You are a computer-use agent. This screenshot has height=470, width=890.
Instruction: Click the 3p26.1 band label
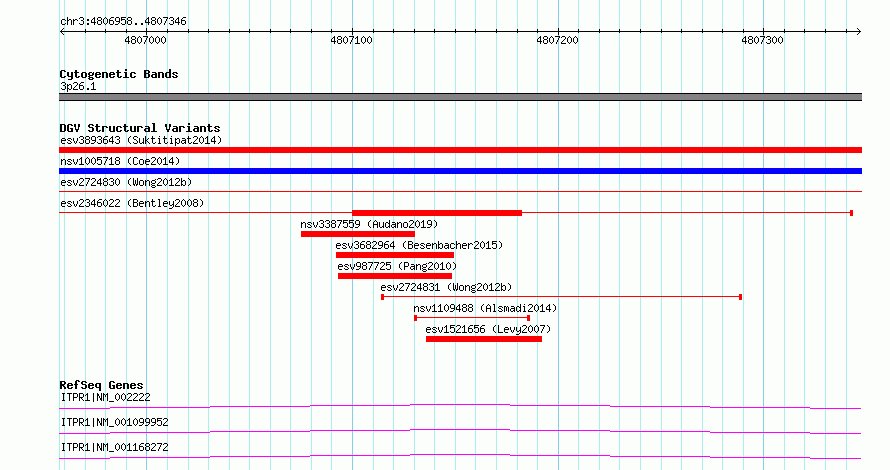coord(78,86)
